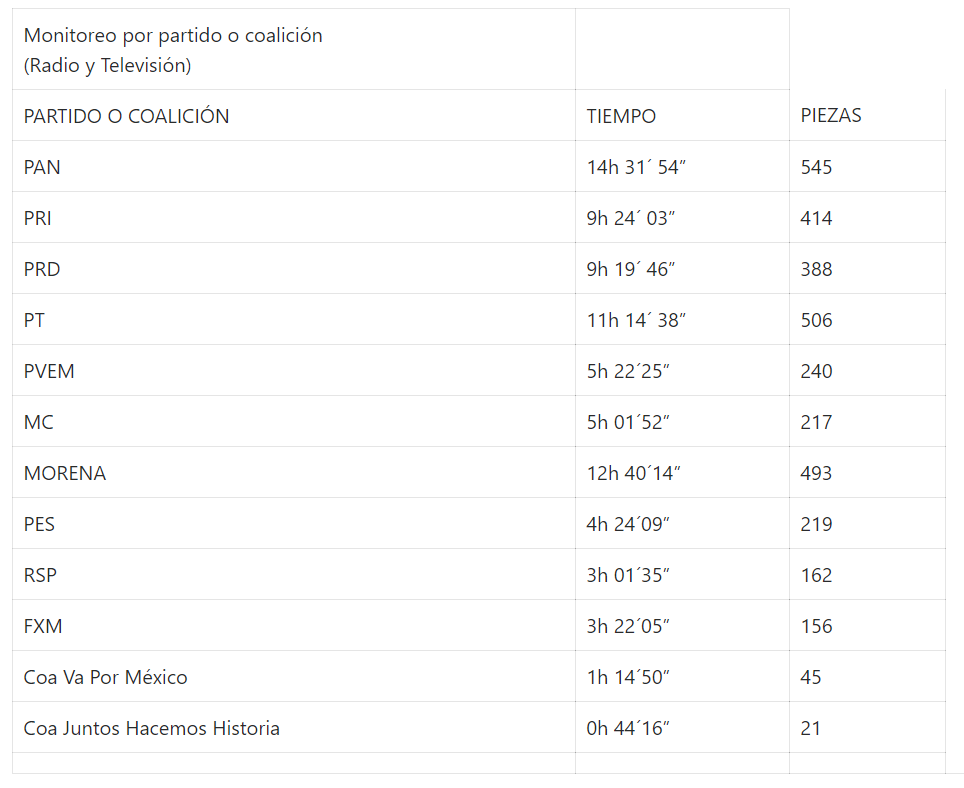Click the PT party name cell
This screenshot has height=788, width=964.
pos(34,320)
